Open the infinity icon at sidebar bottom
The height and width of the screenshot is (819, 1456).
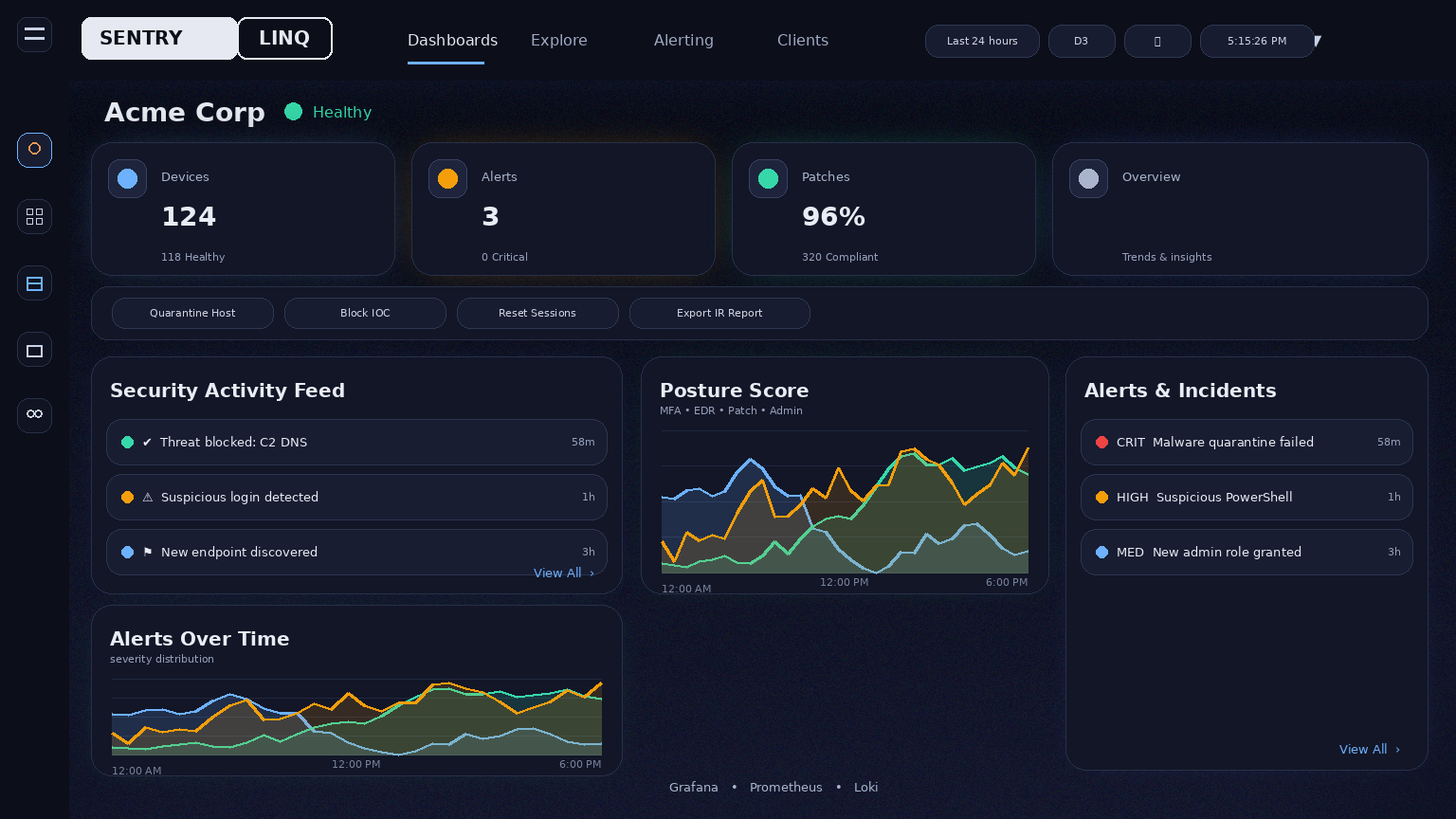tap(34, 415)
